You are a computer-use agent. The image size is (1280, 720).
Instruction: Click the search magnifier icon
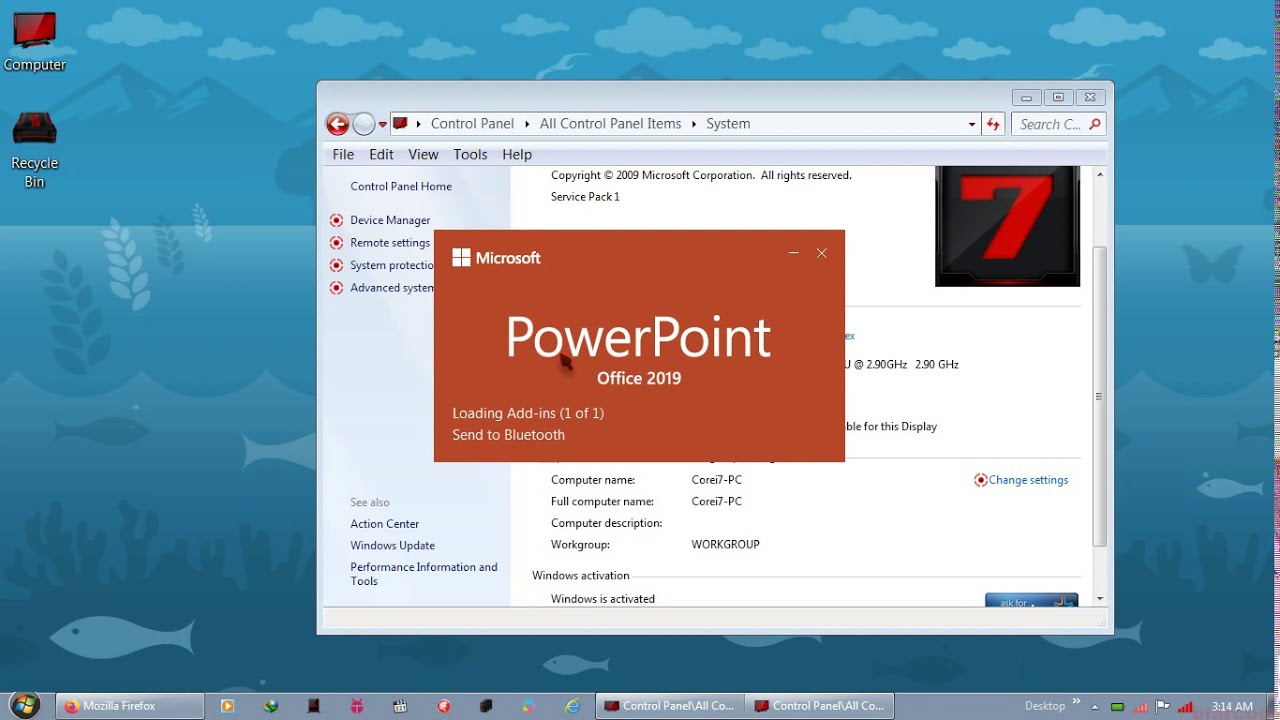(1095, 124)
